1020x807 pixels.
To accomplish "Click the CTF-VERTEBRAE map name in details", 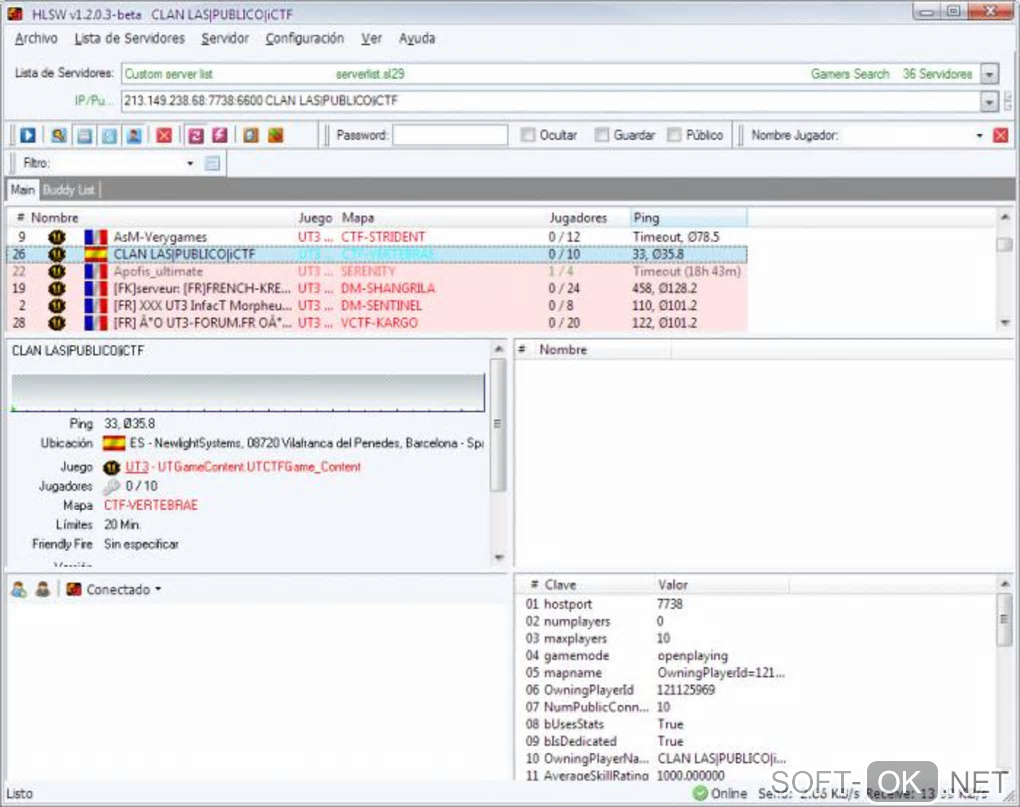I will (x=151, y=505).
